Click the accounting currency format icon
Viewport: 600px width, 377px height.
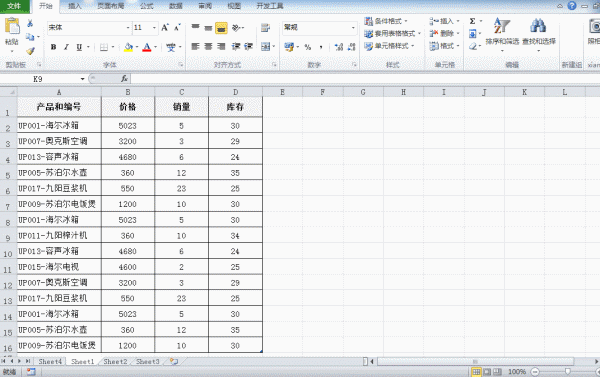[289, 47]
